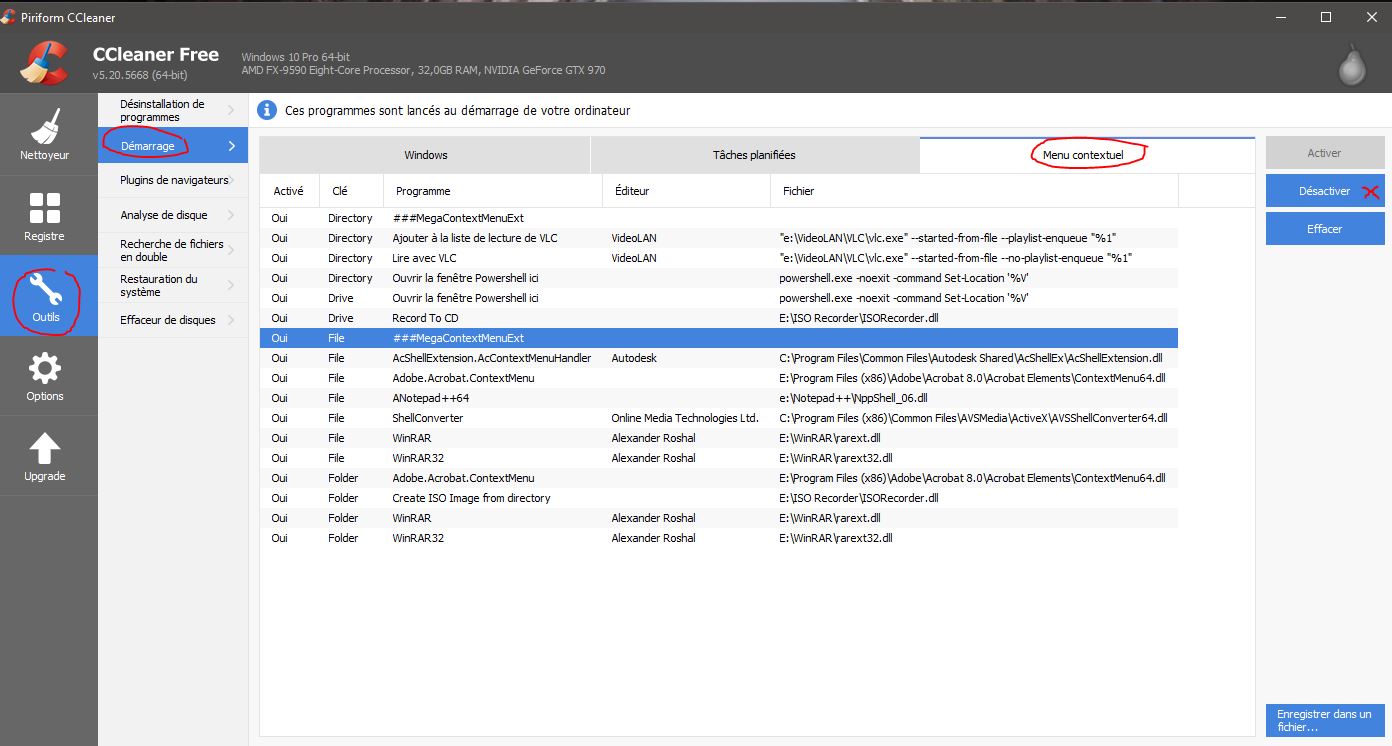The image size is (1392, 746).
Task: Expand Plugins de navigateurs chevron
Action: tap(232, 180)
